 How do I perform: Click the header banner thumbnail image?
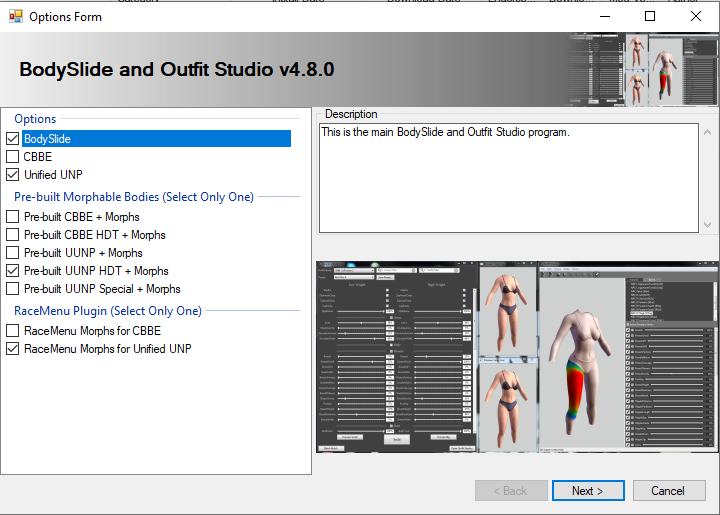643,69
